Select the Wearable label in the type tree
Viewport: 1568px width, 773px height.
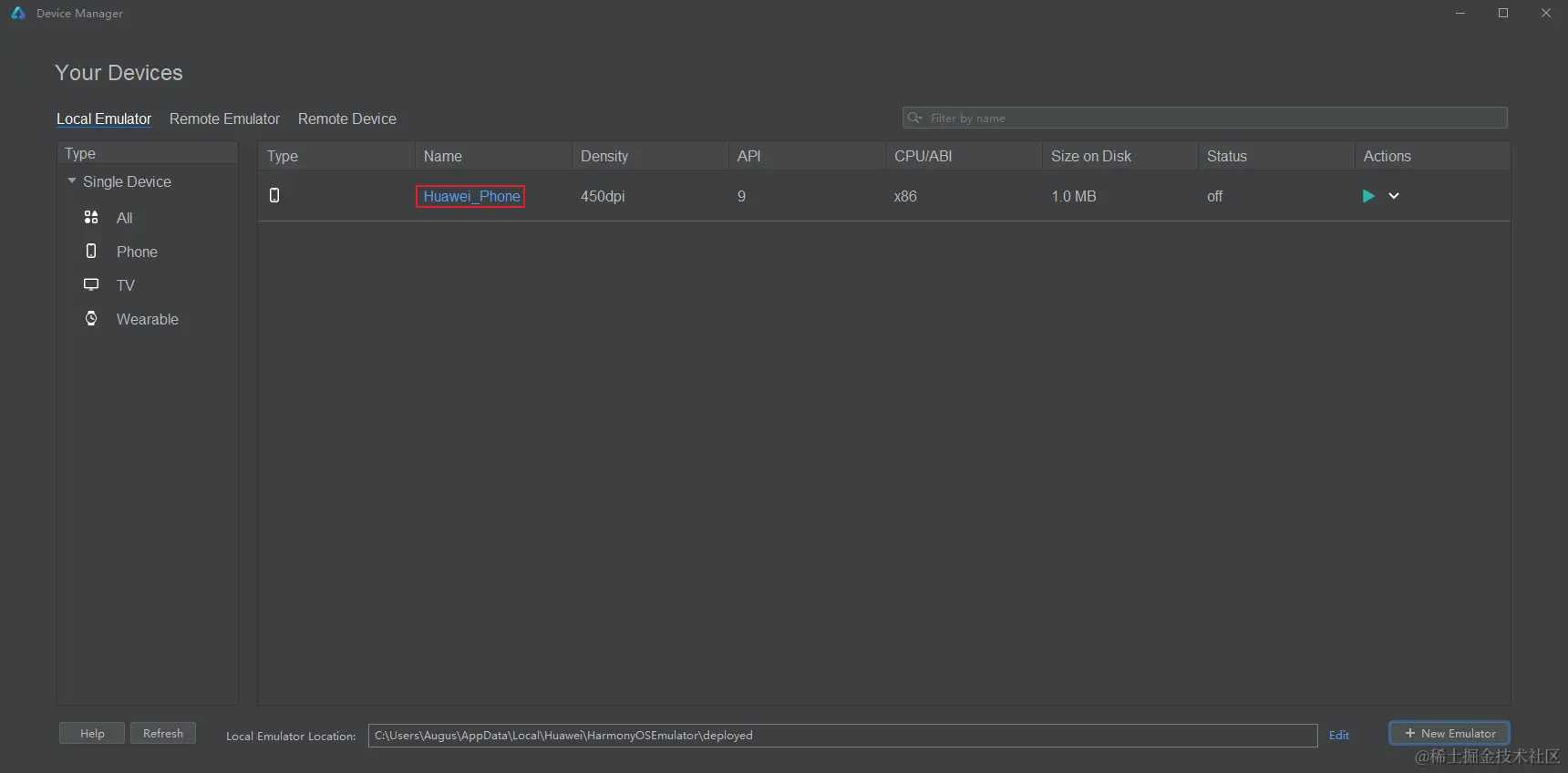pos(148,319)
